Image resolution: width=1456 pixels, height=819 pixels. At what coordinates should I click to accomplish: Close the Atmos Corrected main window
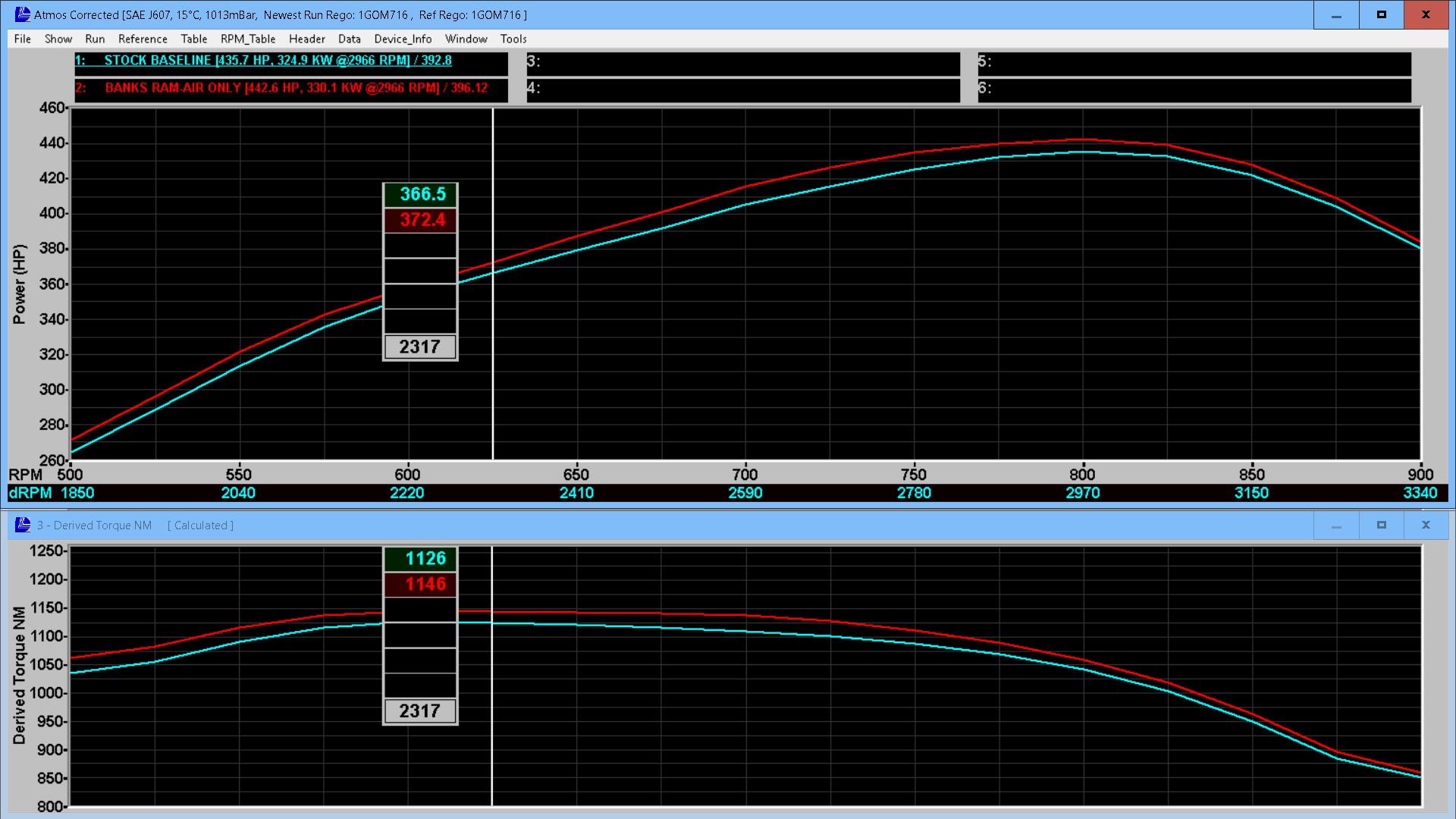click(x=1426, y=14)
